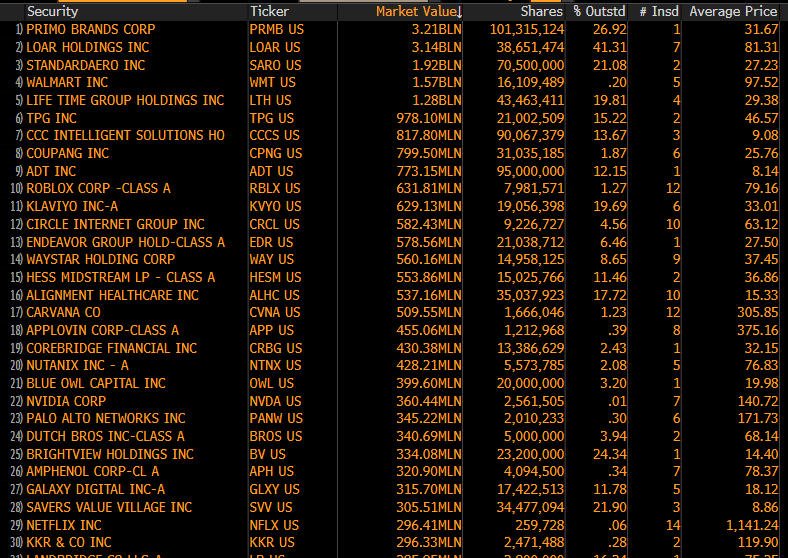Click average price 375.16 for Applovin
Viewport: 788px width, 558px height.
tap(758, 330)
